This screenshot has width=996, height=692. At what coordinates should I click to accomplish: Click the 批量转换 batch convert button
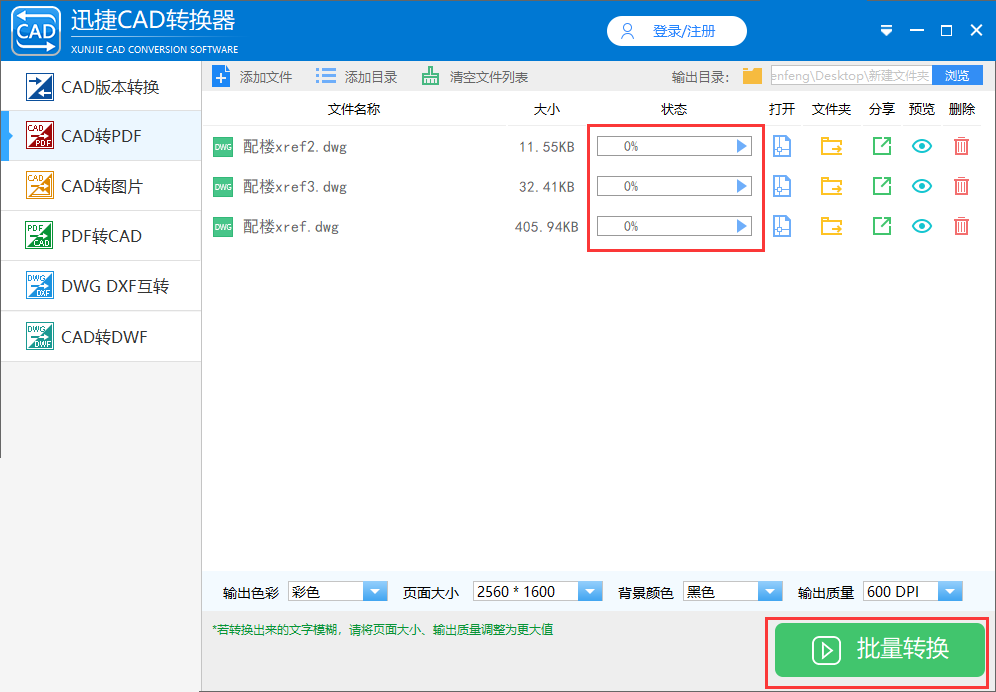click(x=879, y=649)
